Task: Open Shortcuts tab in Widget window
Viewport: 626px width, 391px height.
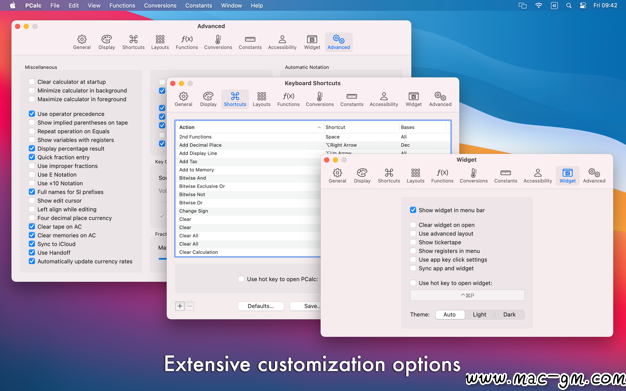Action: pyautogui.click(x=389, y=176)
